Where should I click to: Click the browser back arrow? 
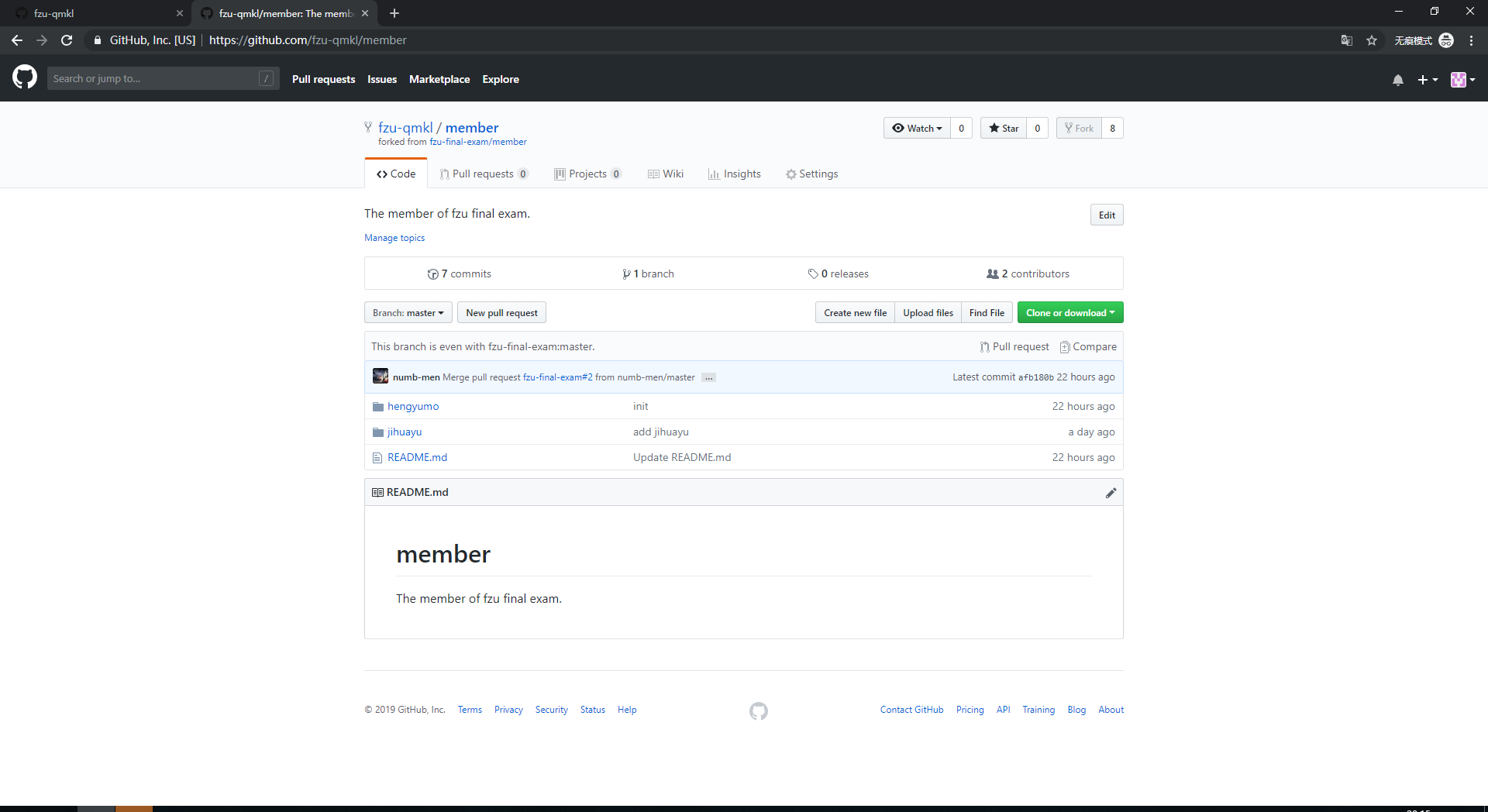(17, 40)
